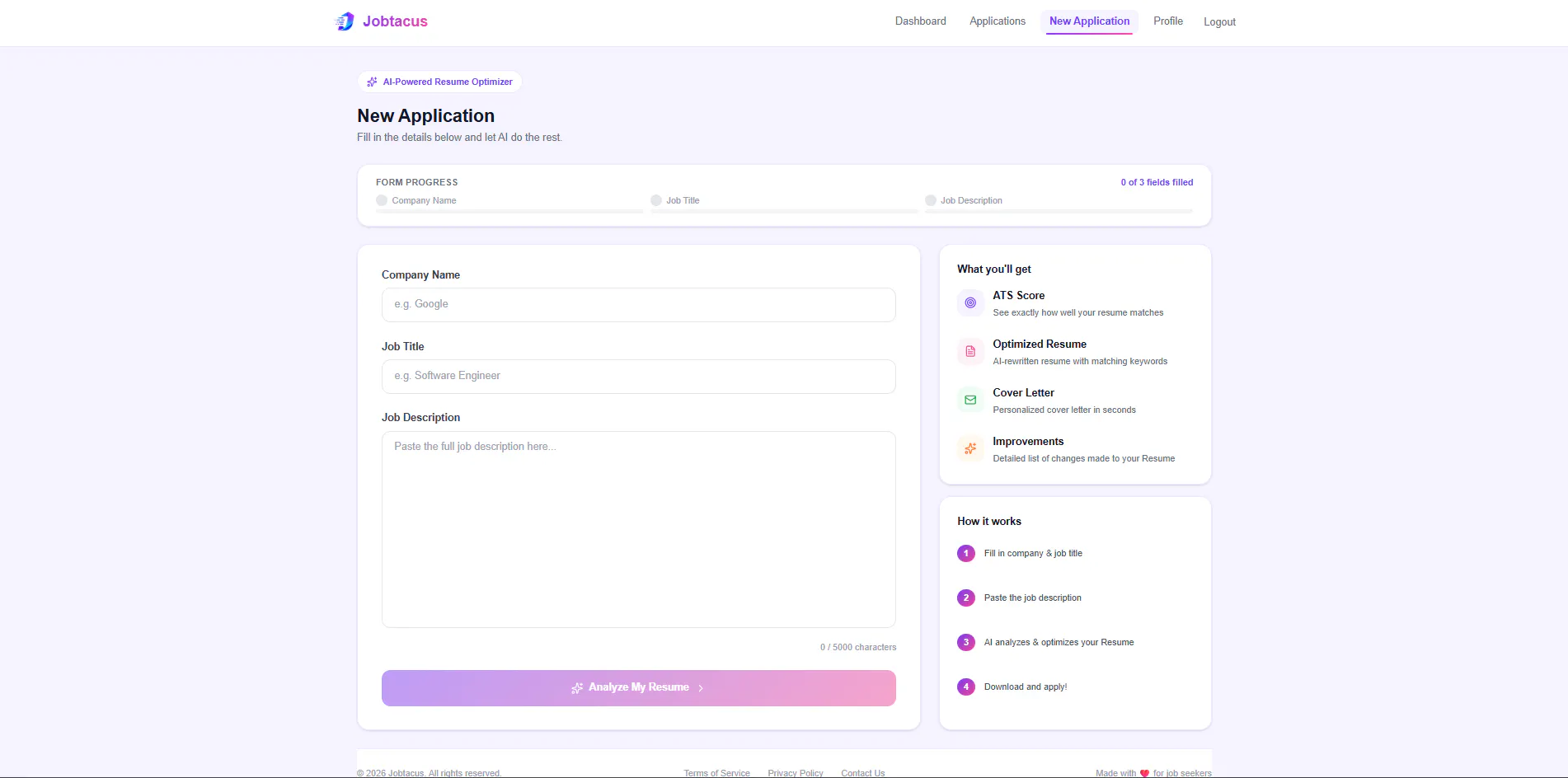Click the Improvements sparkle icon
This screenshot has width=1568, height=778.
pyautogui.click(x=970, y=448)
